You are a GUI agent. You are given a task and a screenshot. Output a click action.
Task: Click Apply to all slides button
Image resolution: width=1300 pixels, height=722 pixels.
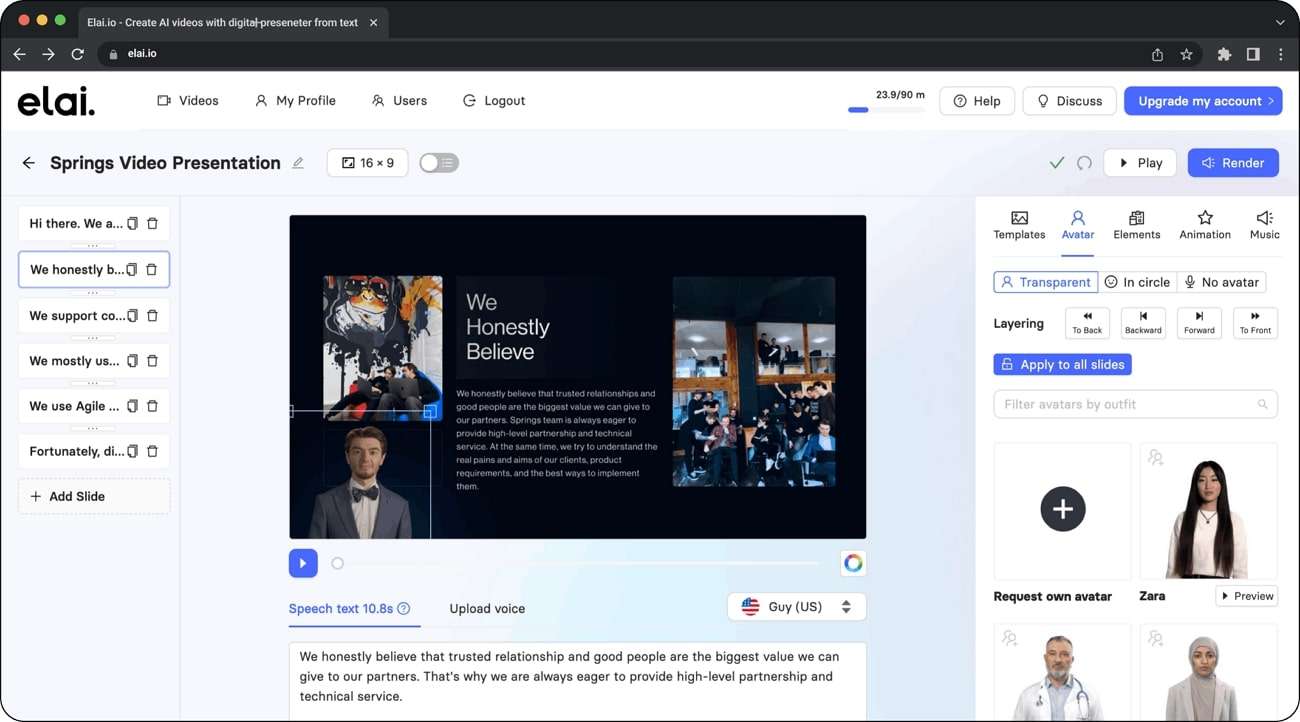[1062, 365]
